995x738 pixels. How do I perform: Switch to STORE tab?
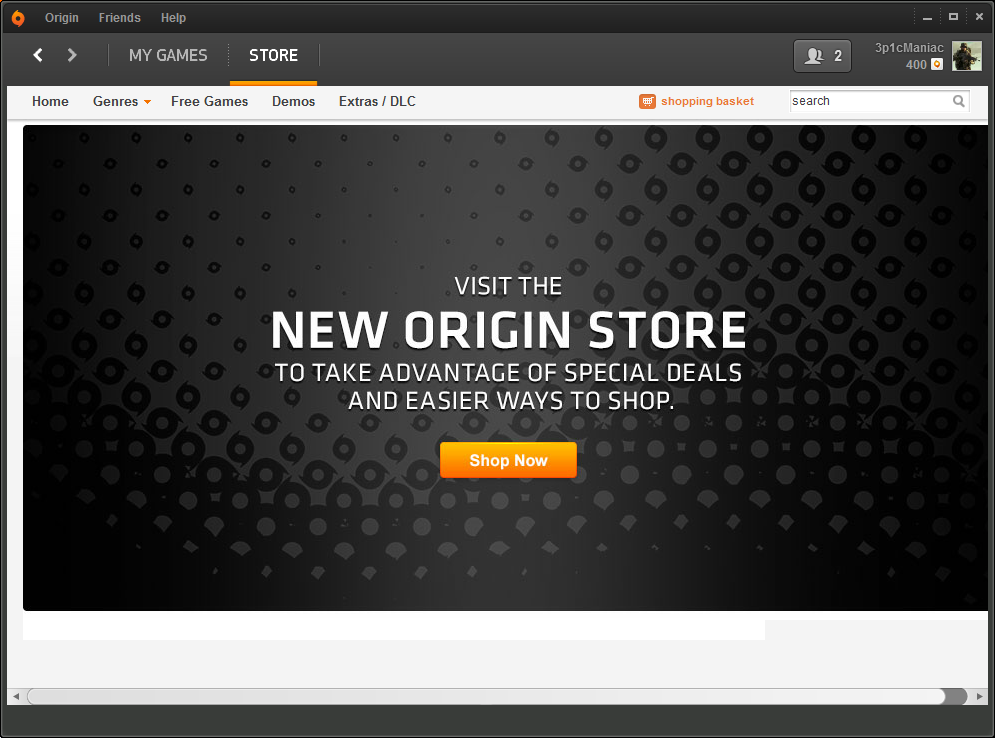pyautogui.click(x=273, y=55)
